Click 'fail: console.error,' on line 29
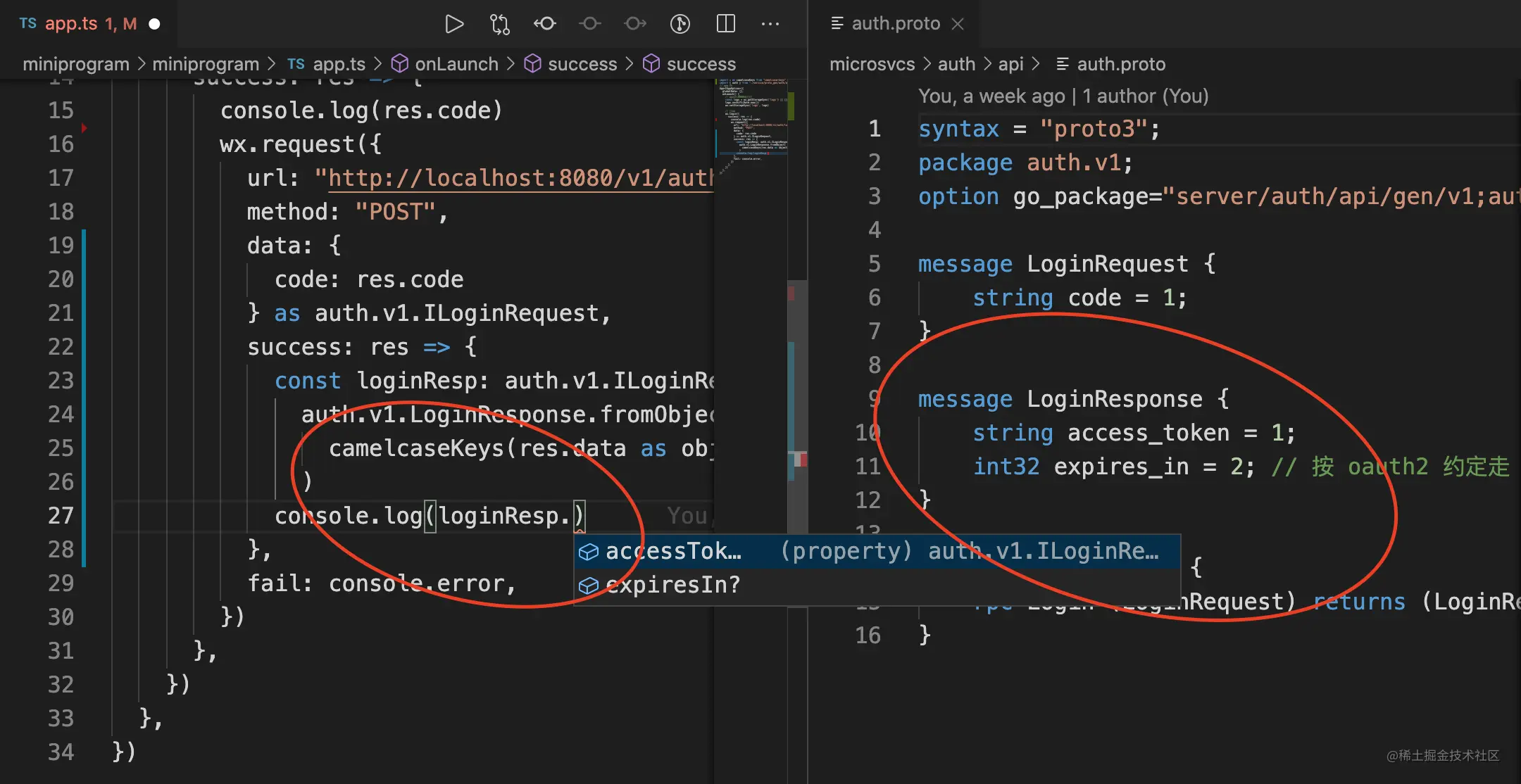The image size is (1521, 784). [382, 583]
